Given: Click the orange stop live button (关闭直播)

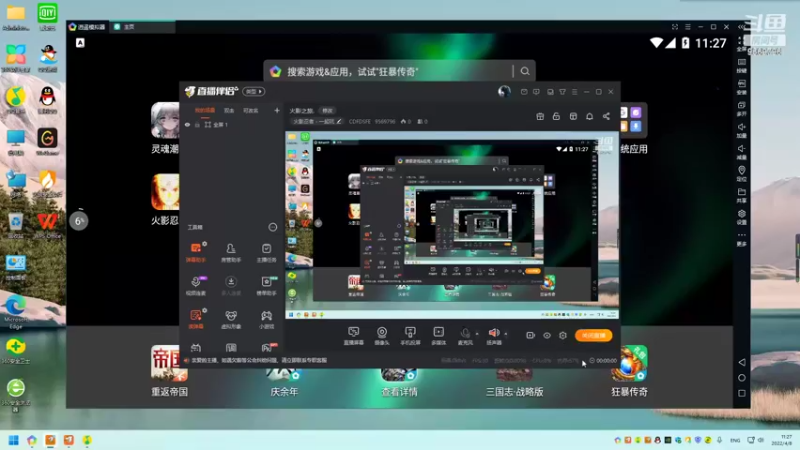Looking at the screenshot, I should [x=593, y=335].
